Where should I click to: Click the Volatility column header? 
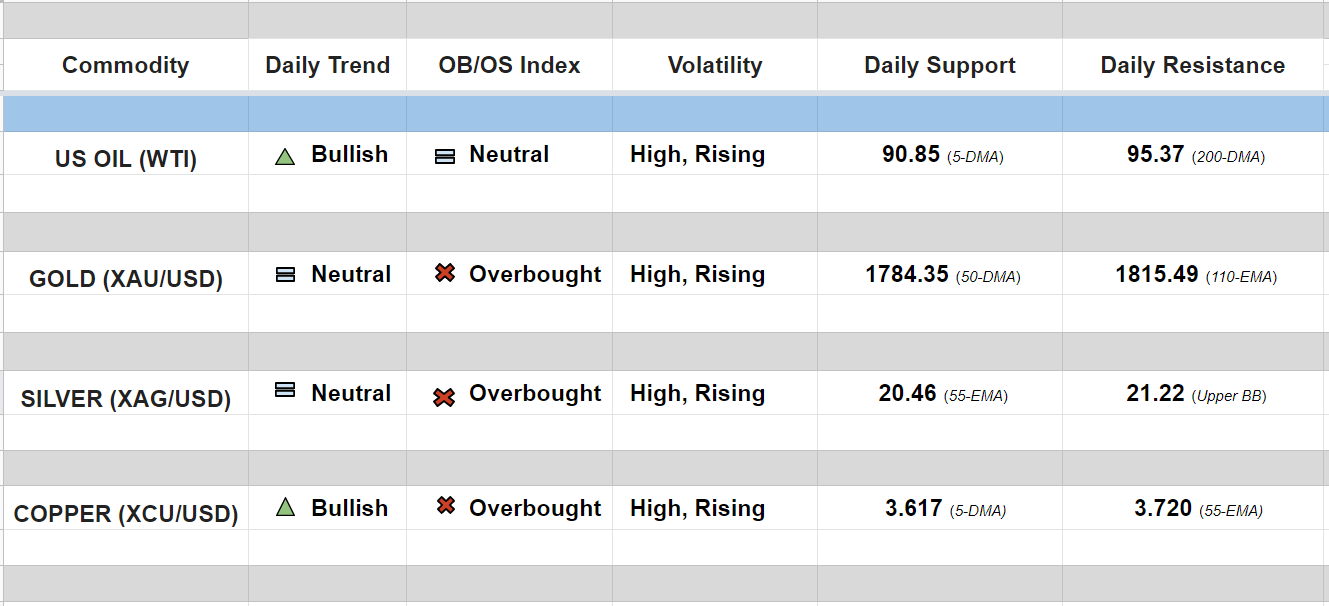(x=714, y=66)
